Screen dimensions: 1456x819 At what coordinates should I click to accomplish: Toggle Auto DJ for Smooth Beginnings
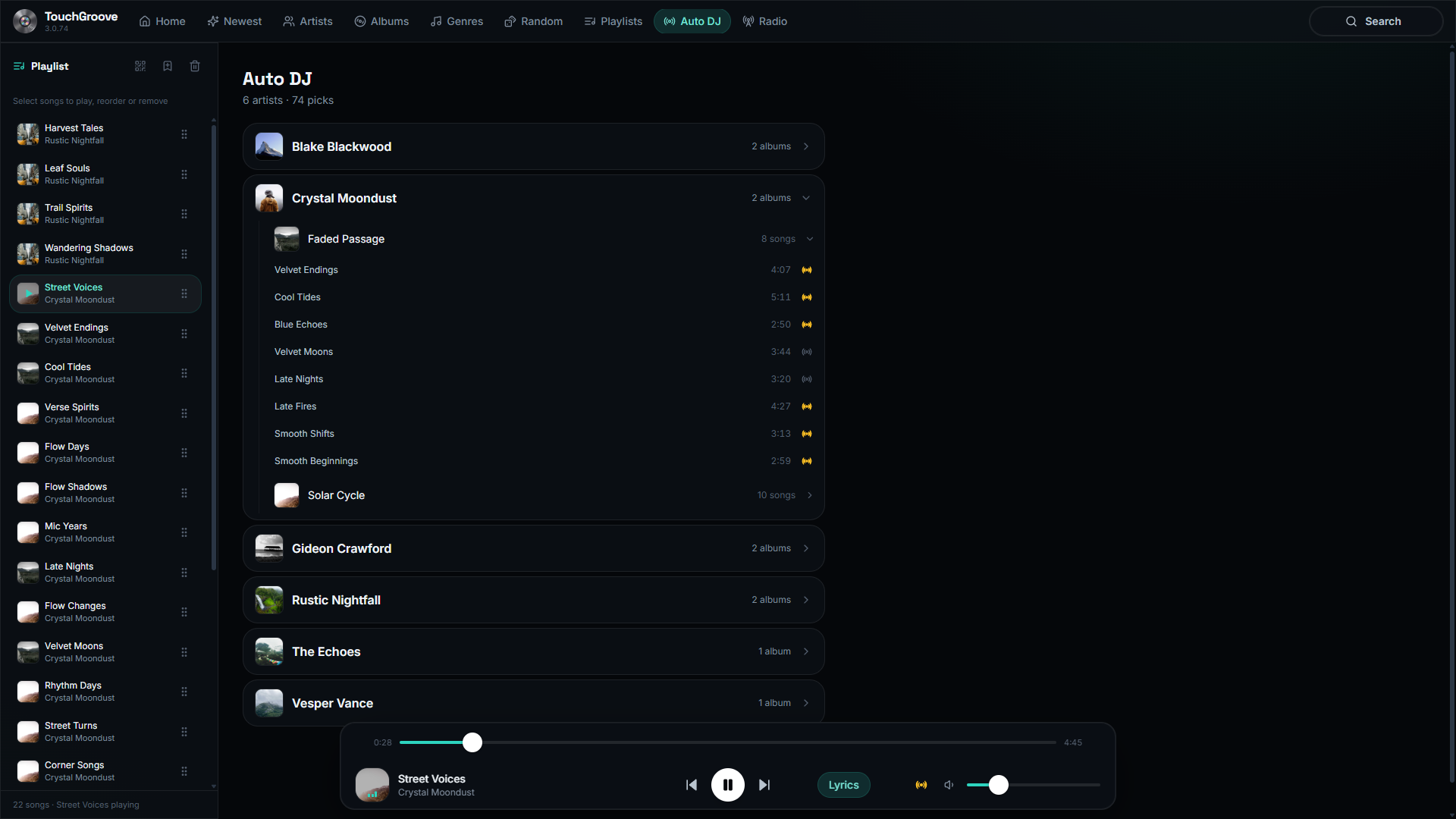(807, 461)
